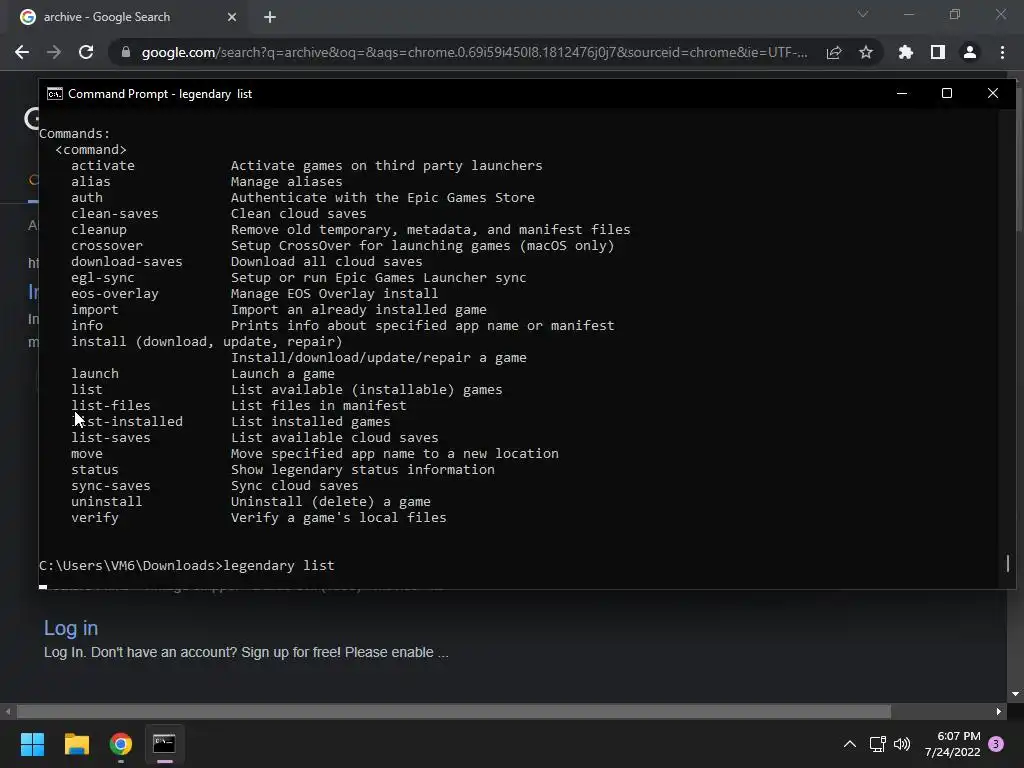Maximize the Command Prompt window
This screenshot has width=1024, height=768.
click(x=947, y=93)
